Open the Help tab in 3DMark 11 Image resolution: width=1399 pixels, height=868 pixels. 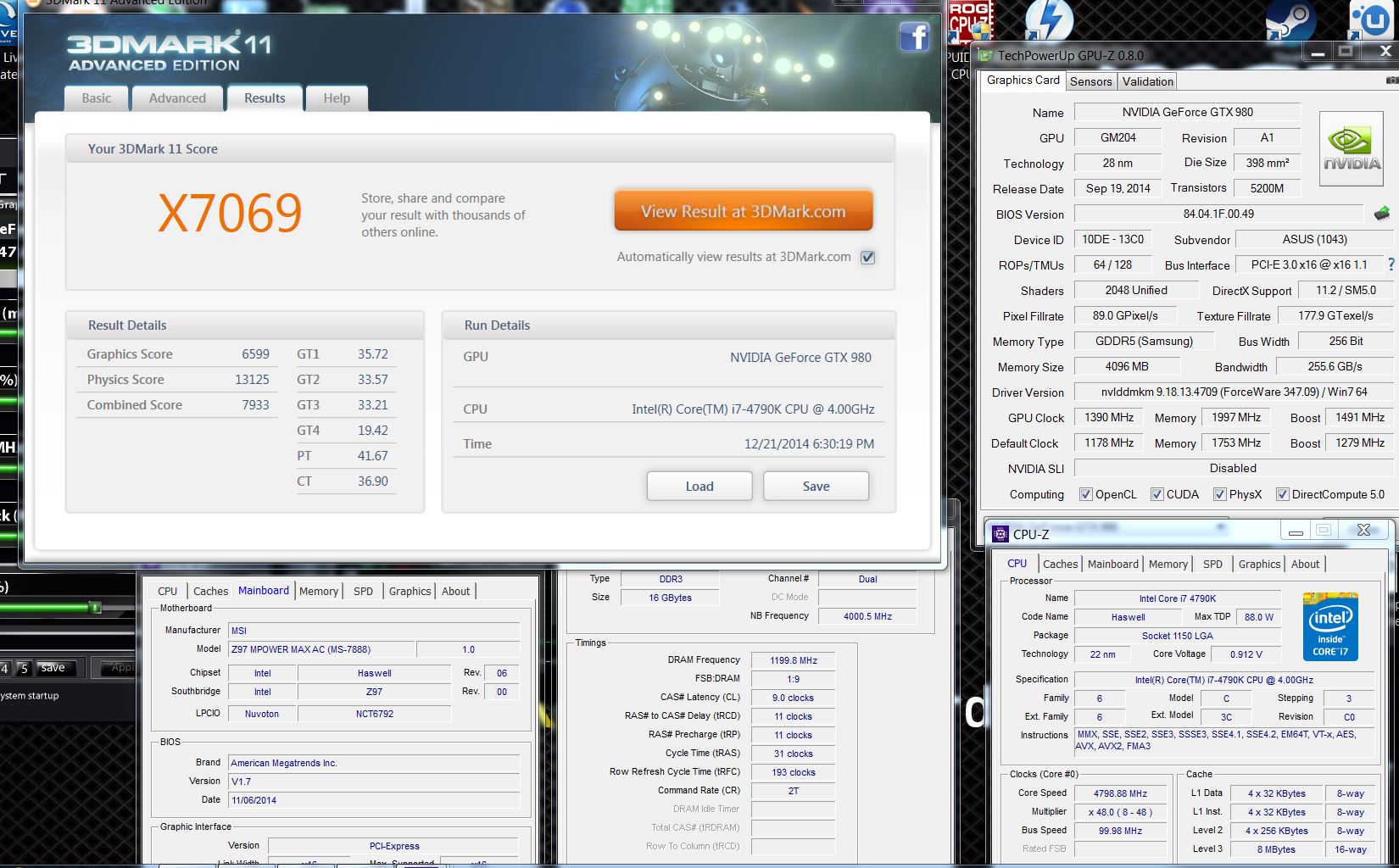click(337, 98)
